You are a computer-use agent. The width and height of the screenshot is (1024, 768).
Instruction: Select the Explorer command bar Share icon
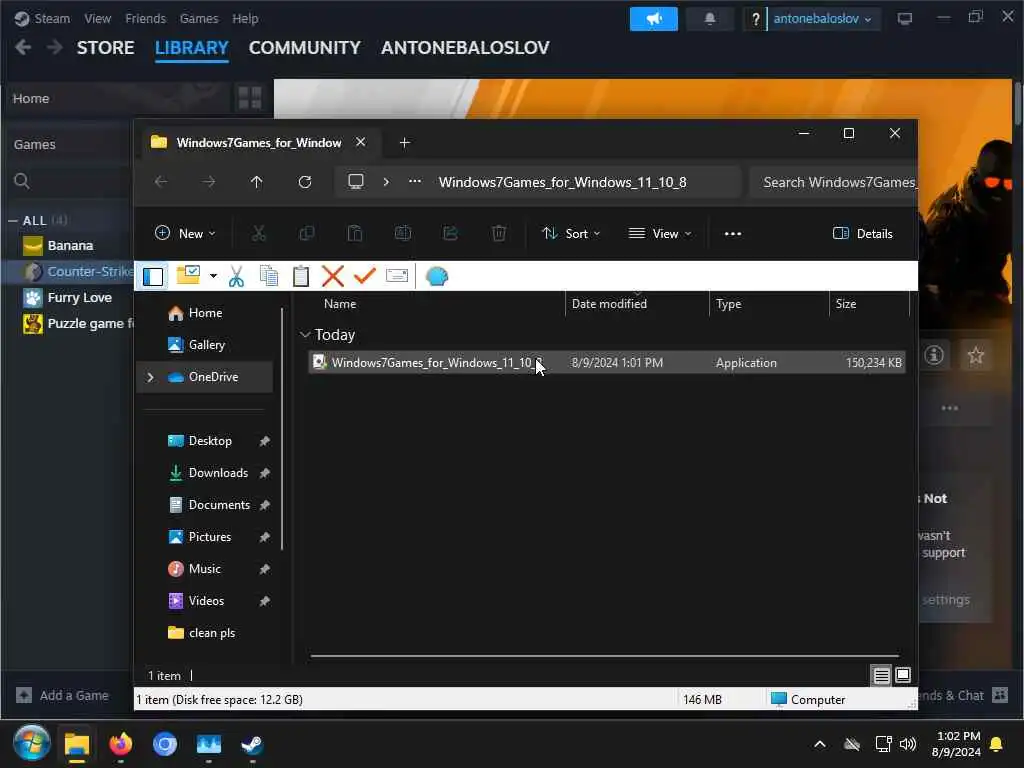[451, 234]
